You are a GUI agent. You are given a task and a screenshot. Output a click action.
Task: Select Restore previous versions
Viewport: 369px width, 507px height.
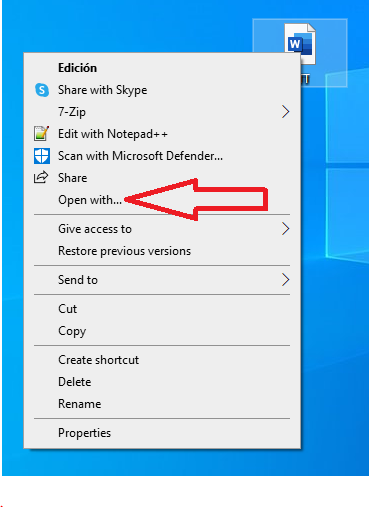162,251
